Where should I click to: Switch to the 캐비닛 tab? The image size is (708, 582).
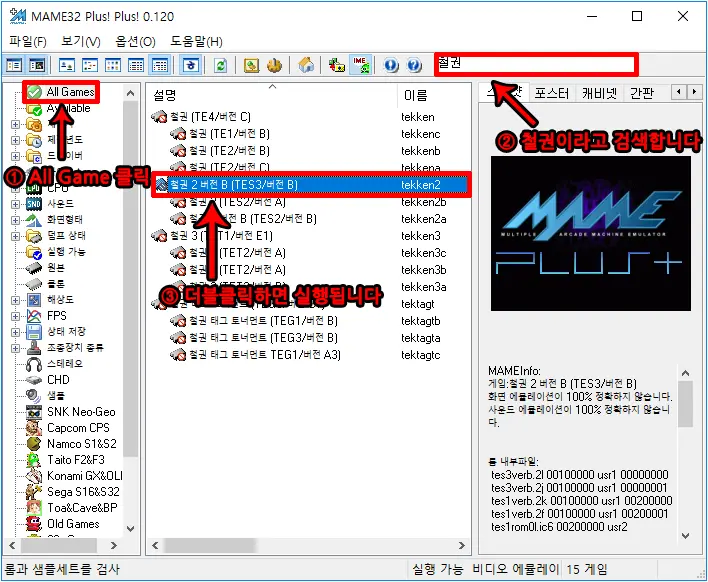(x=599, y=93)
